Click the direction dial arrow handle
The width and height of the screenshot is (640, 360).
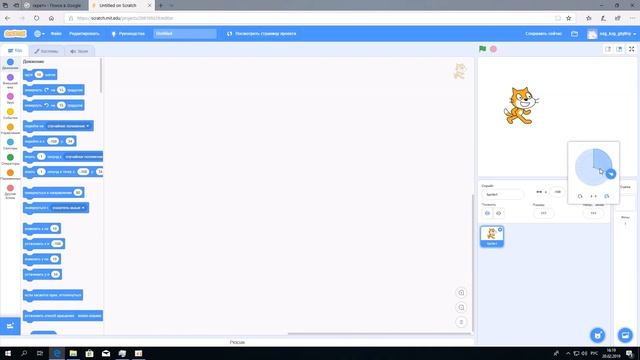(611, 174)
